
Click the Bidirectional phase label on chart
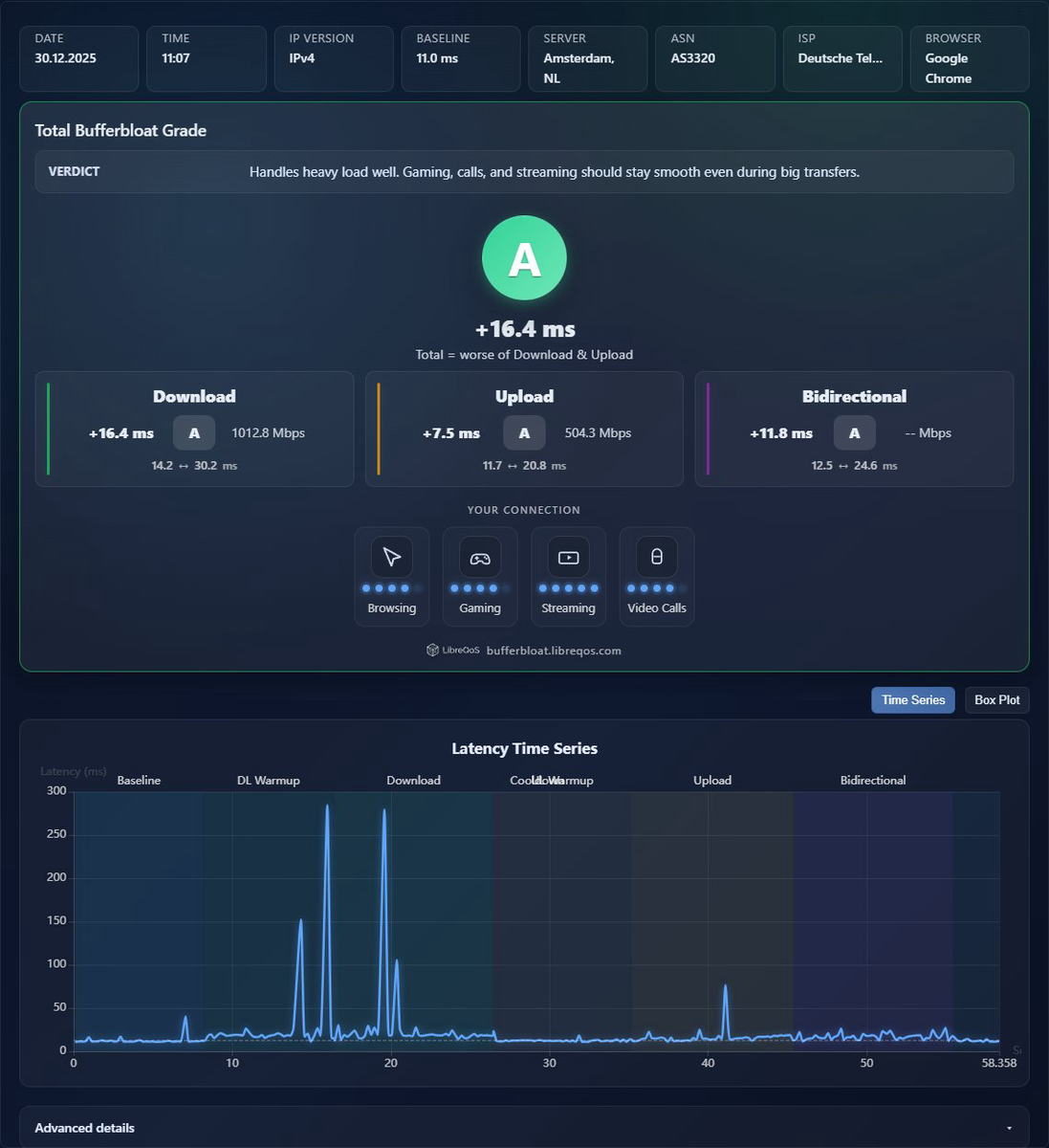pos(873,781)
